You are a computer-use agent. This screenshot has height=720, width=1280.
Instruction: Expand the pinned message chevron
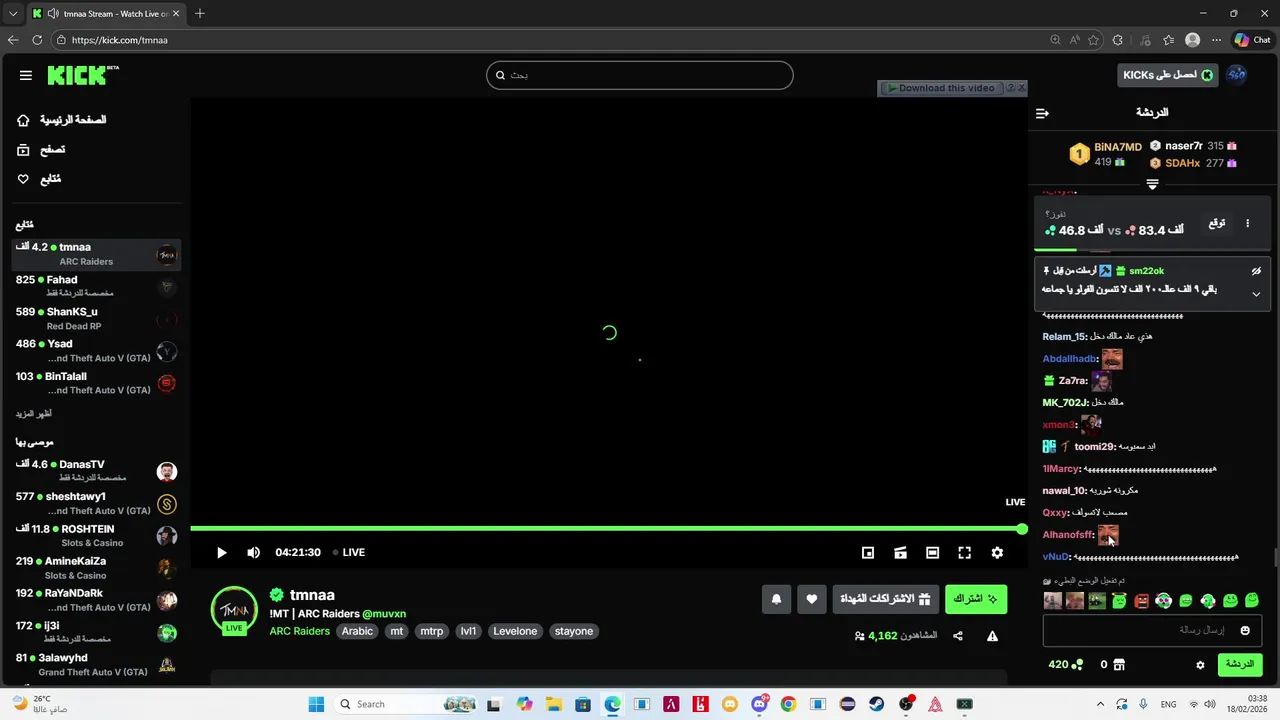[x=1256, y=294]
